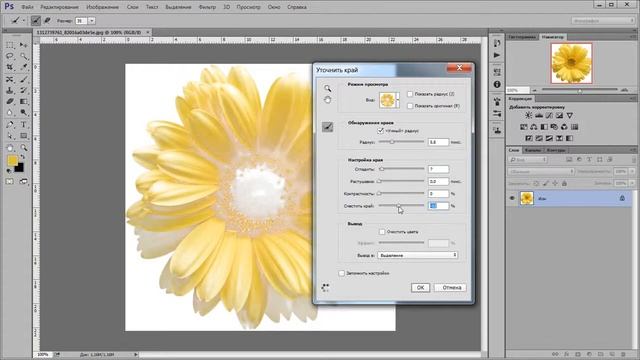Image resolution: width=640 pixels, height=360 pixels.
Task: Select the Eyedropper tool
Action: pyautogui.click(x=24, y=67)
